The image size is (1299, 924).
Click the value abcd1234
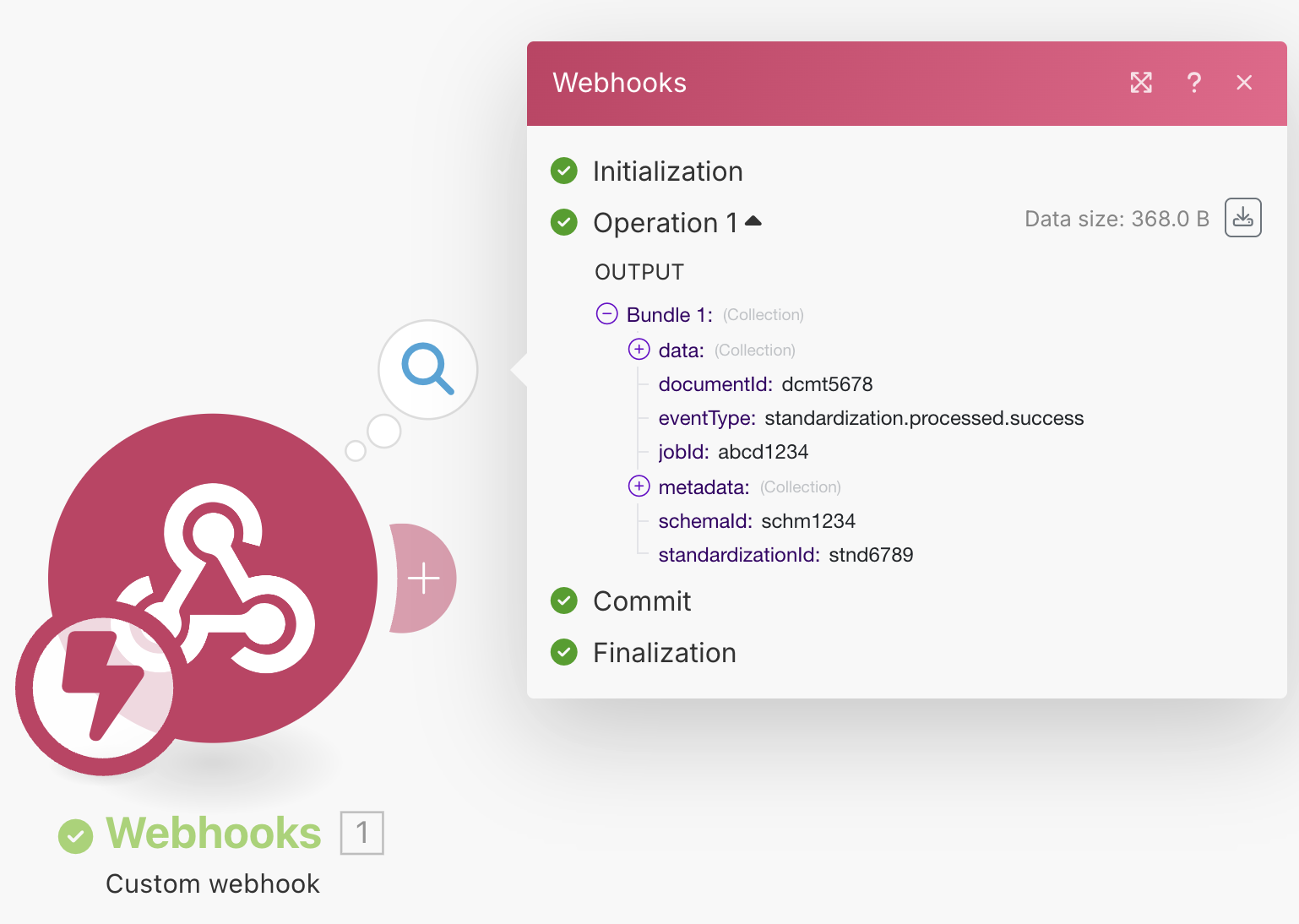tap(764, 452)
